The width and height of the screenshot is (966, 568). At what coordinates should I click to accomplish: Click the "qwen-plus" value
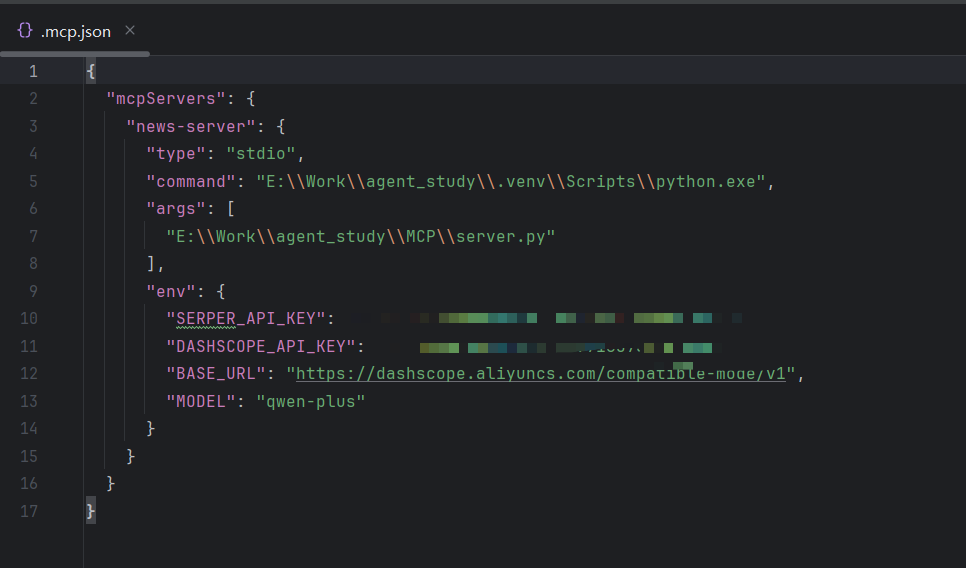click(310, 401)
